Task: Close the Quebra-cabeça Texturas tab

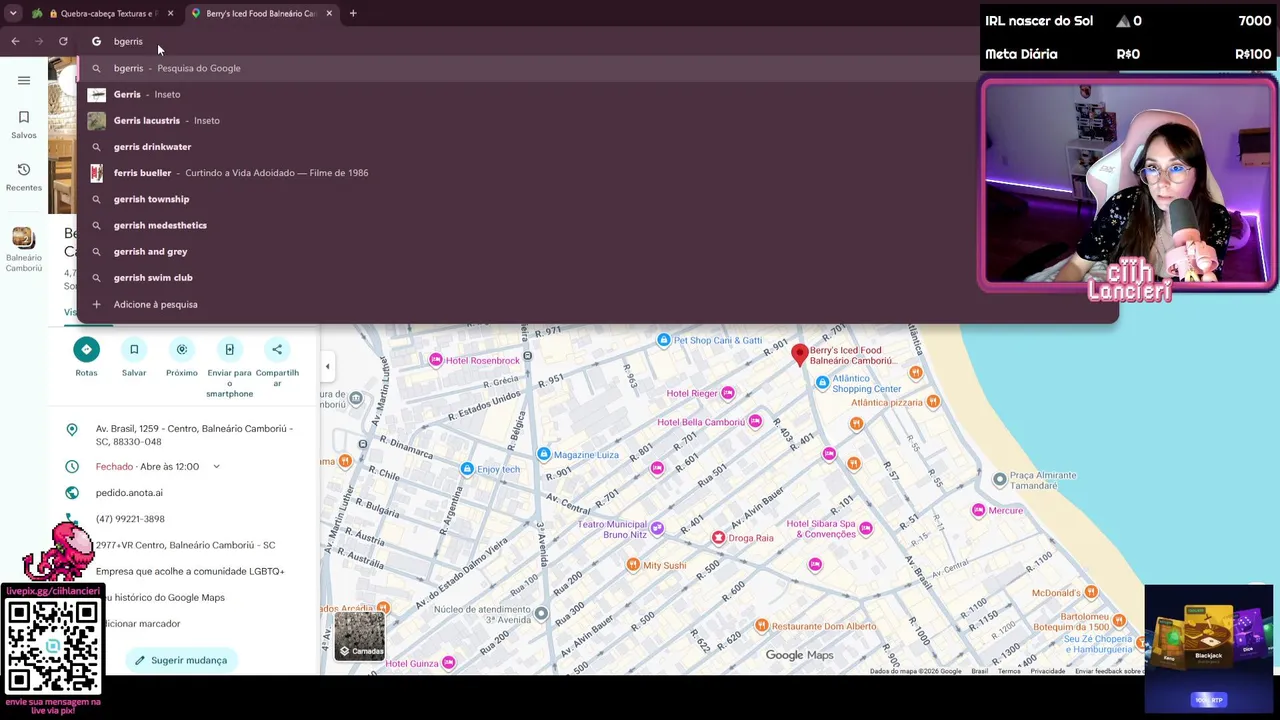Action: [x=171, y=13]
